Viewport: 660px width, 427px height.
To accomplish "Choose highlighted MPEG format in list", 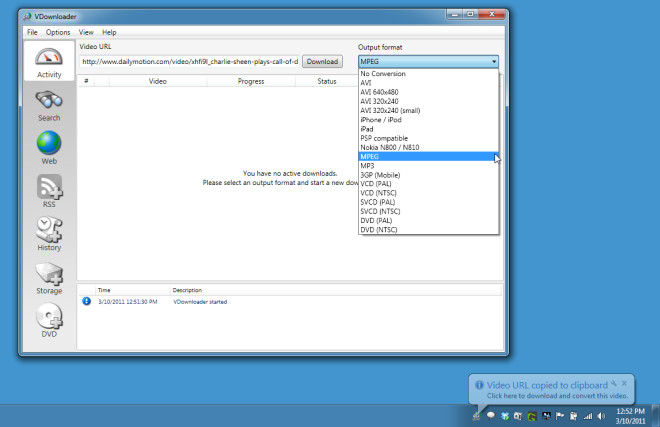I will pos(428,157).
